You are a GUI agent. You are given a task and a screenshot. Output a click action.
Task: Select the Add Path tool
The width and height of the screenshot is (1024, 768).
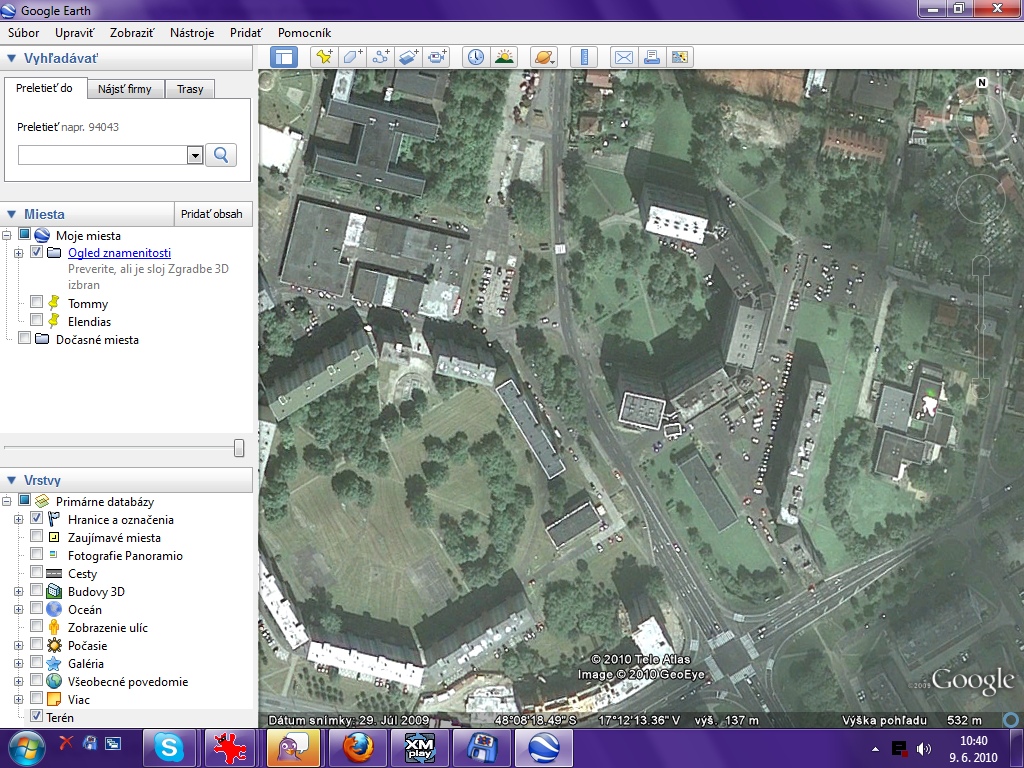click(380, 57)
